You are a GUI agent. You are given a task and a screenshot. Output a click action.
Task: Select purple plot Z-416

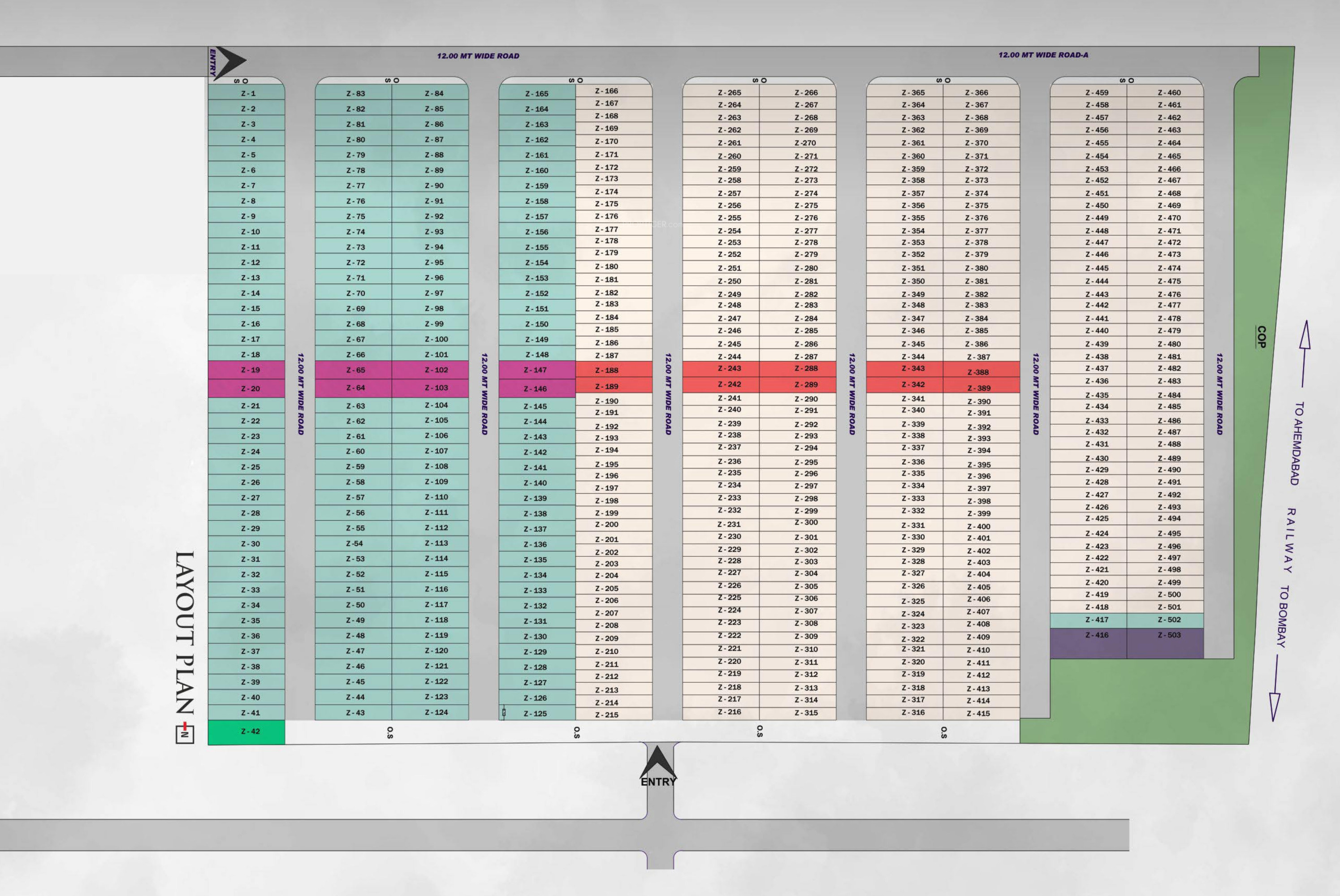[1088, 643]
